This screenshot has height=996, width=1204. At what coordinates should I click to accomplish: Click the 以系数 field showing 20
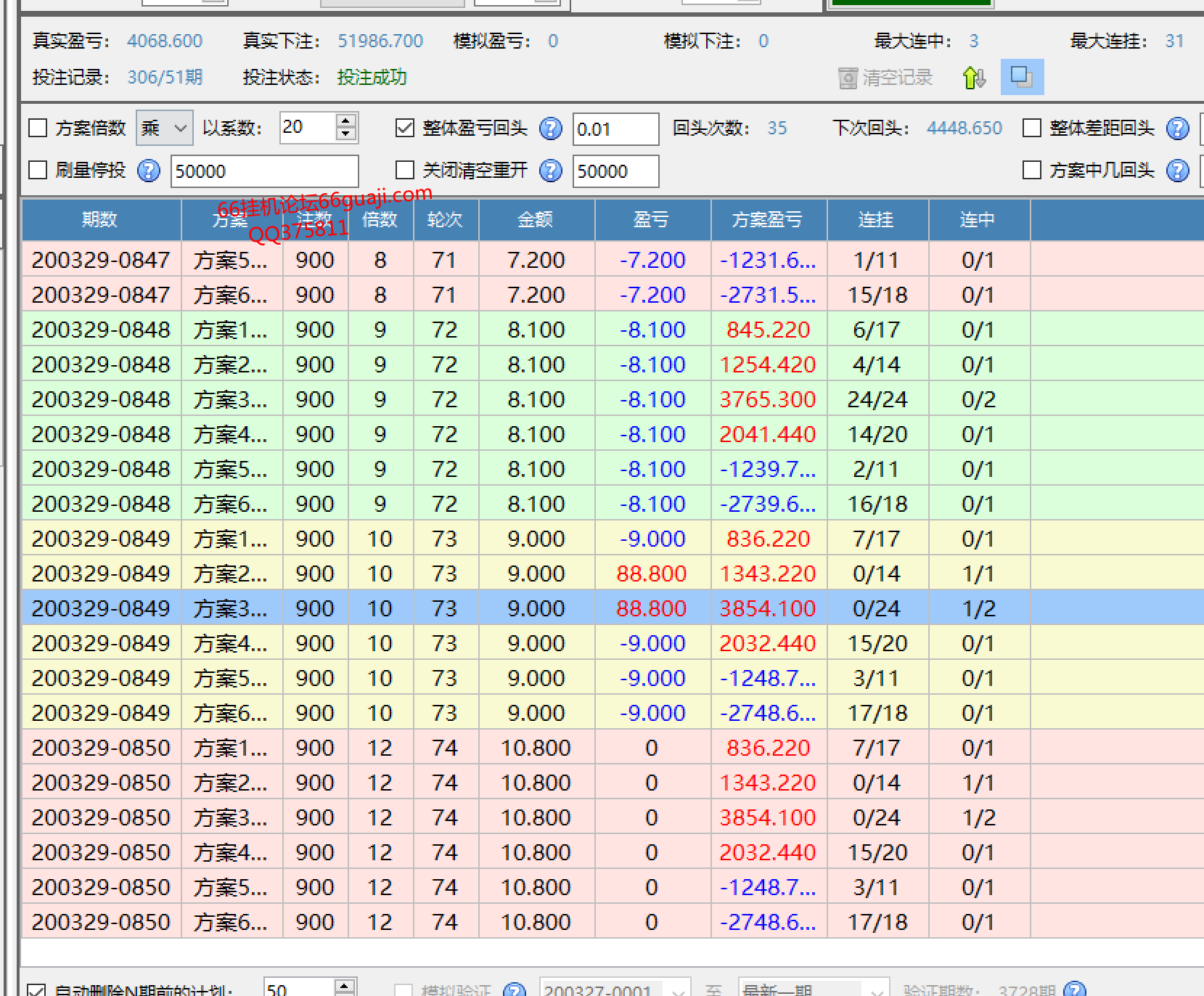pos(308,128)
